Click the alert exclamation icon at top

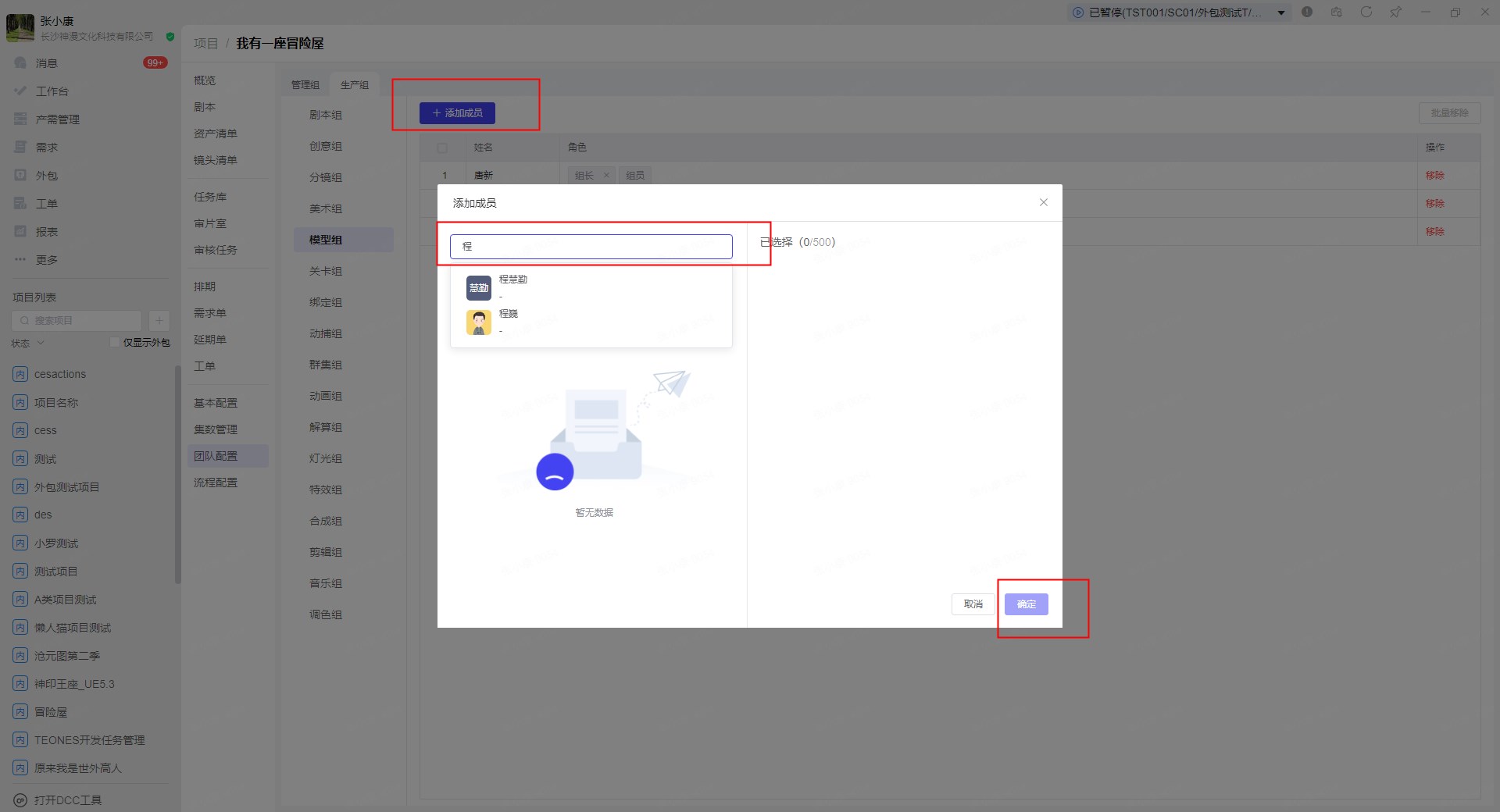tap(1307, 12)
